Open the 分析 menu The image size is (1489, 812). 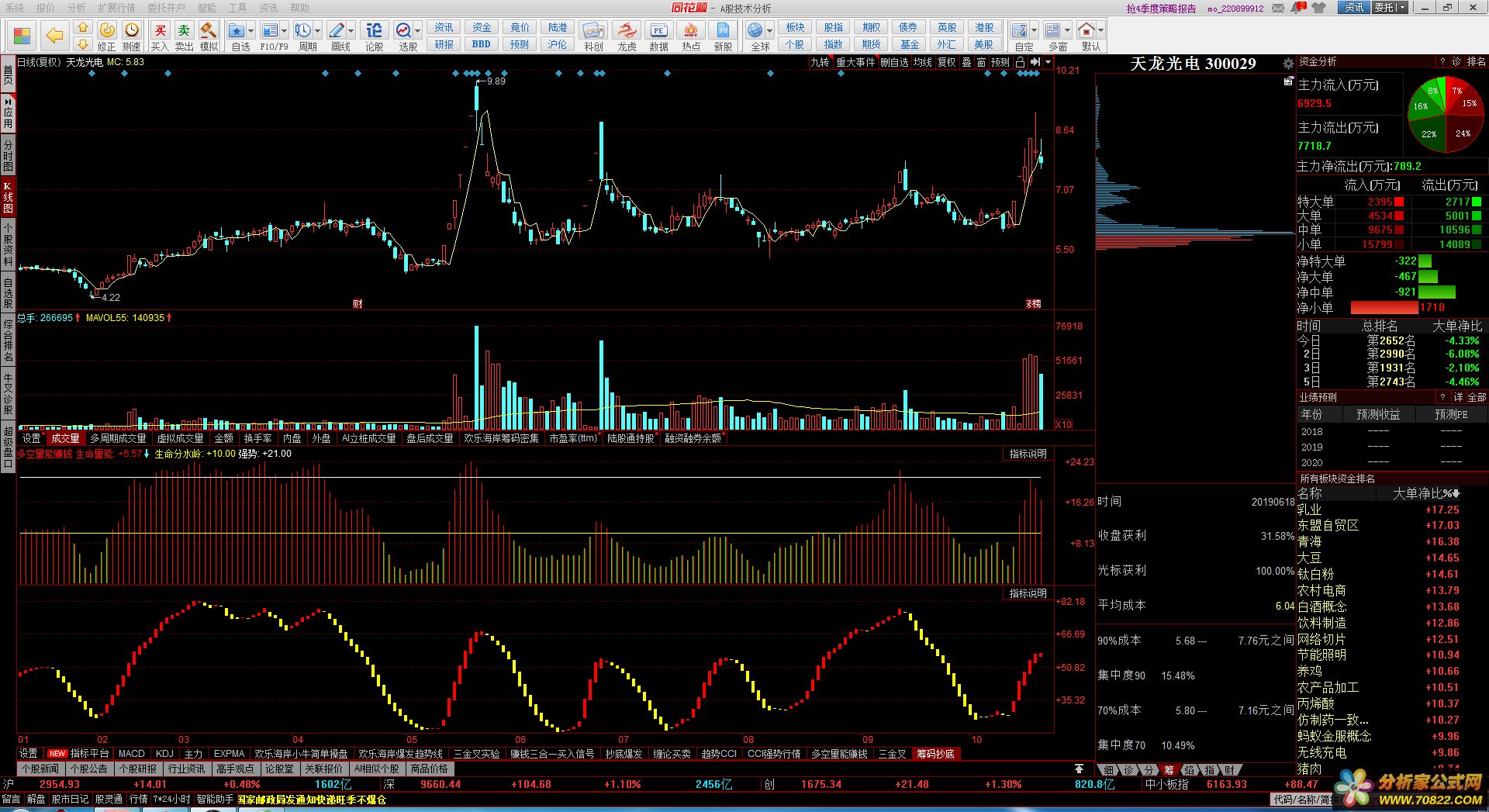77,8
